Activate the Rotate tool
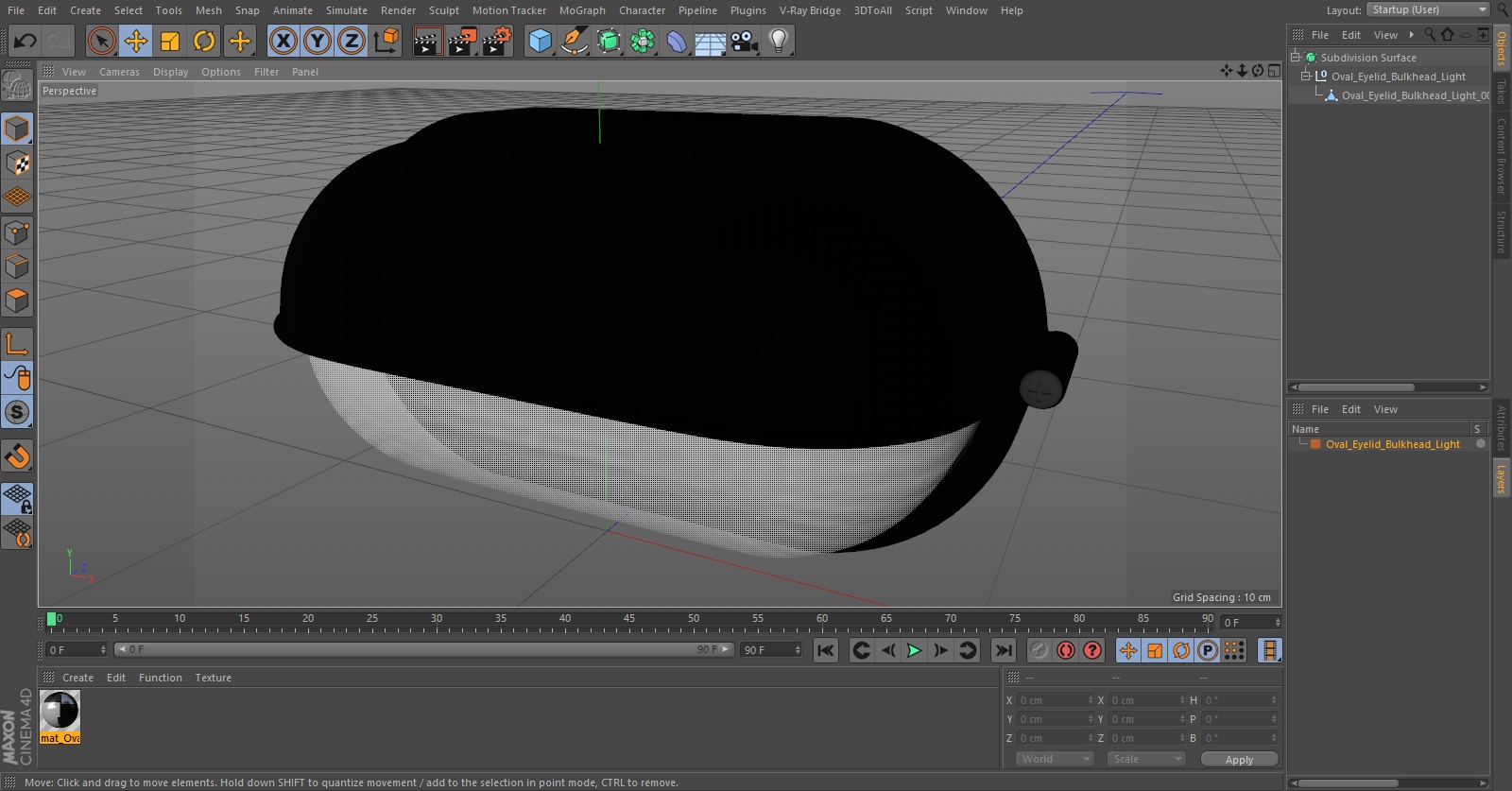This screenshot has width=1512, height=791. [x=204, y=41]
